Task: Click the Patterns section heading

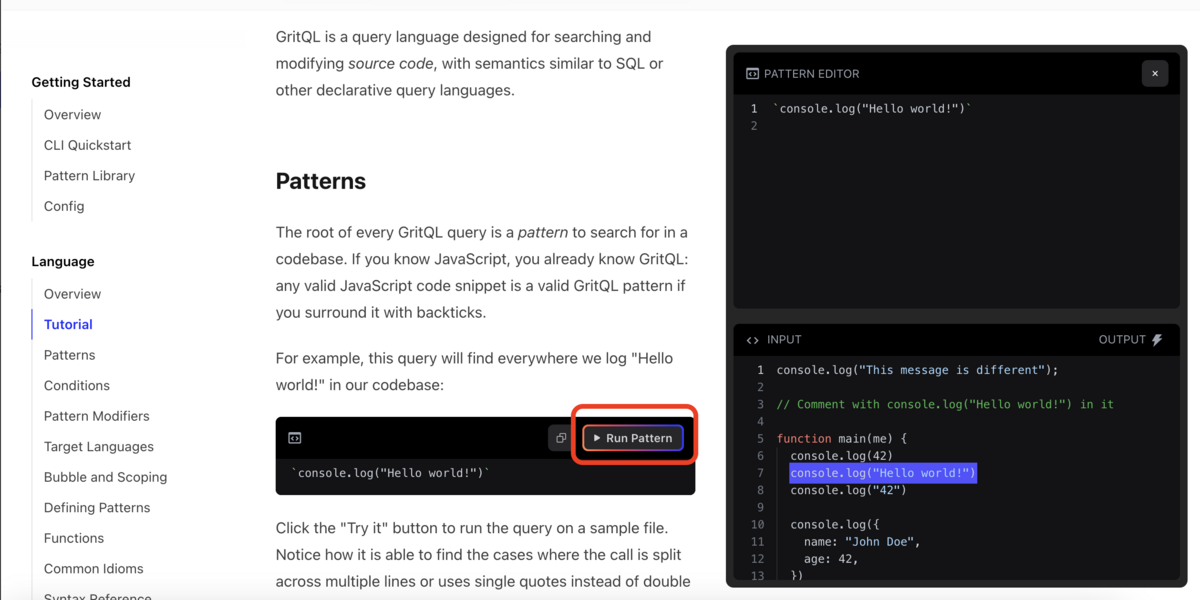Action: pyautogui.click(x=321, y=181)
